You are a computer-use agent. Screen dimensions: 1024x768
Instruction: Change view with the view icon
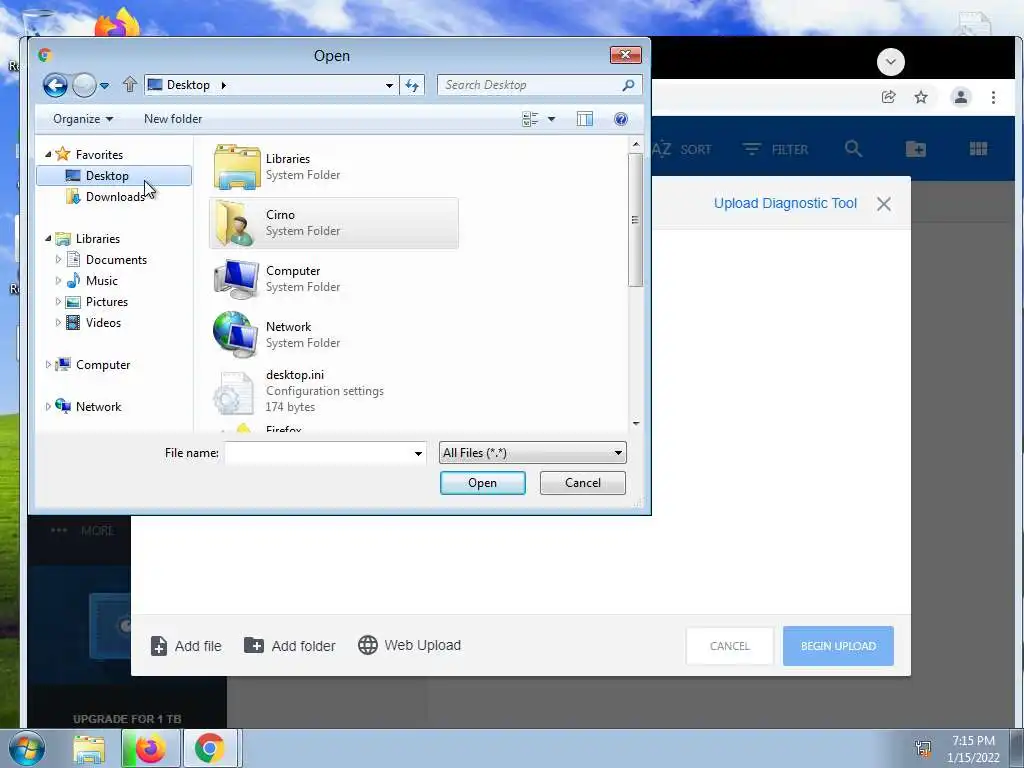click(x=530, y=119)
